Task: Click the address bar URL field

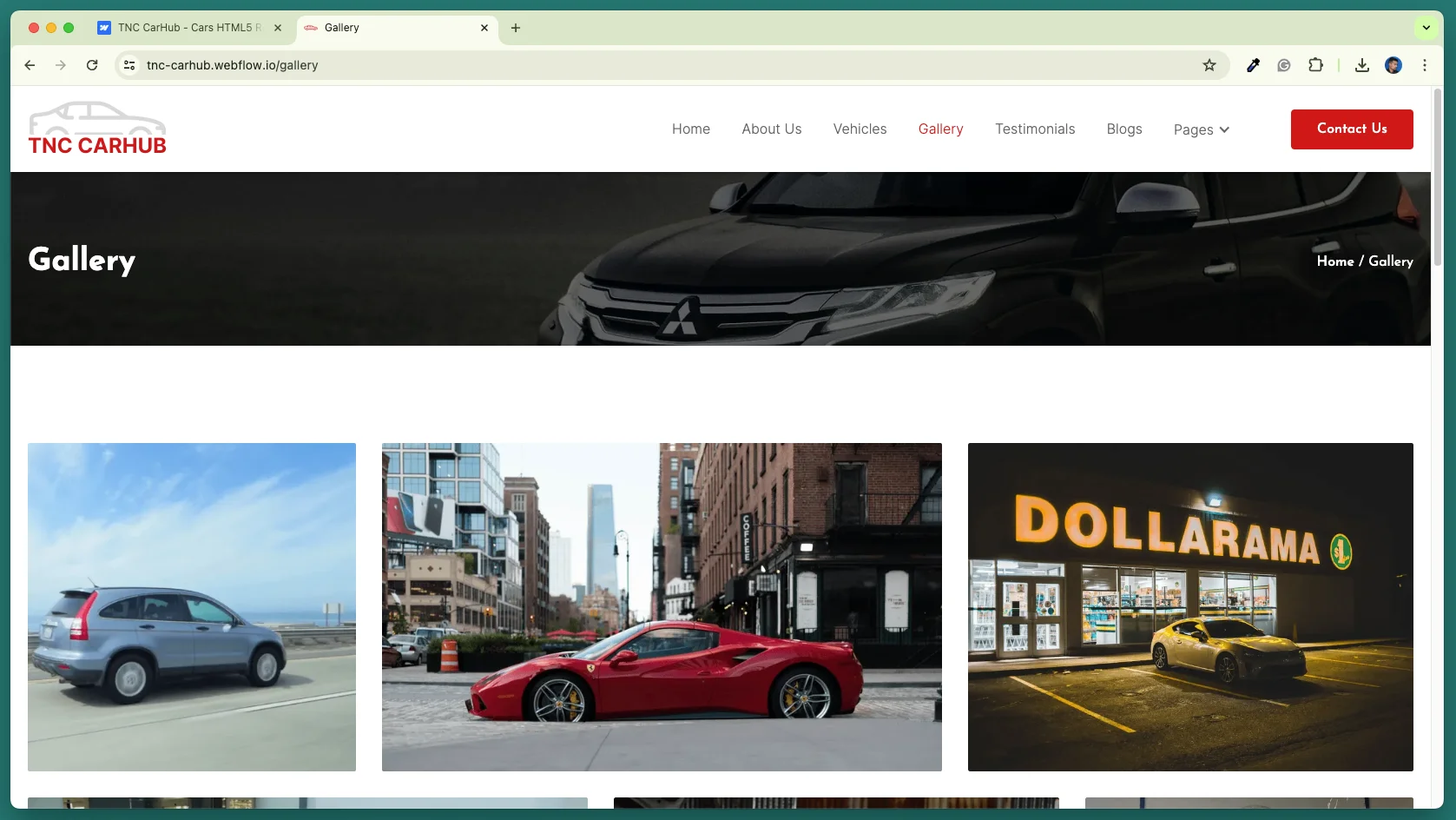Action: (x=669, y=65)
